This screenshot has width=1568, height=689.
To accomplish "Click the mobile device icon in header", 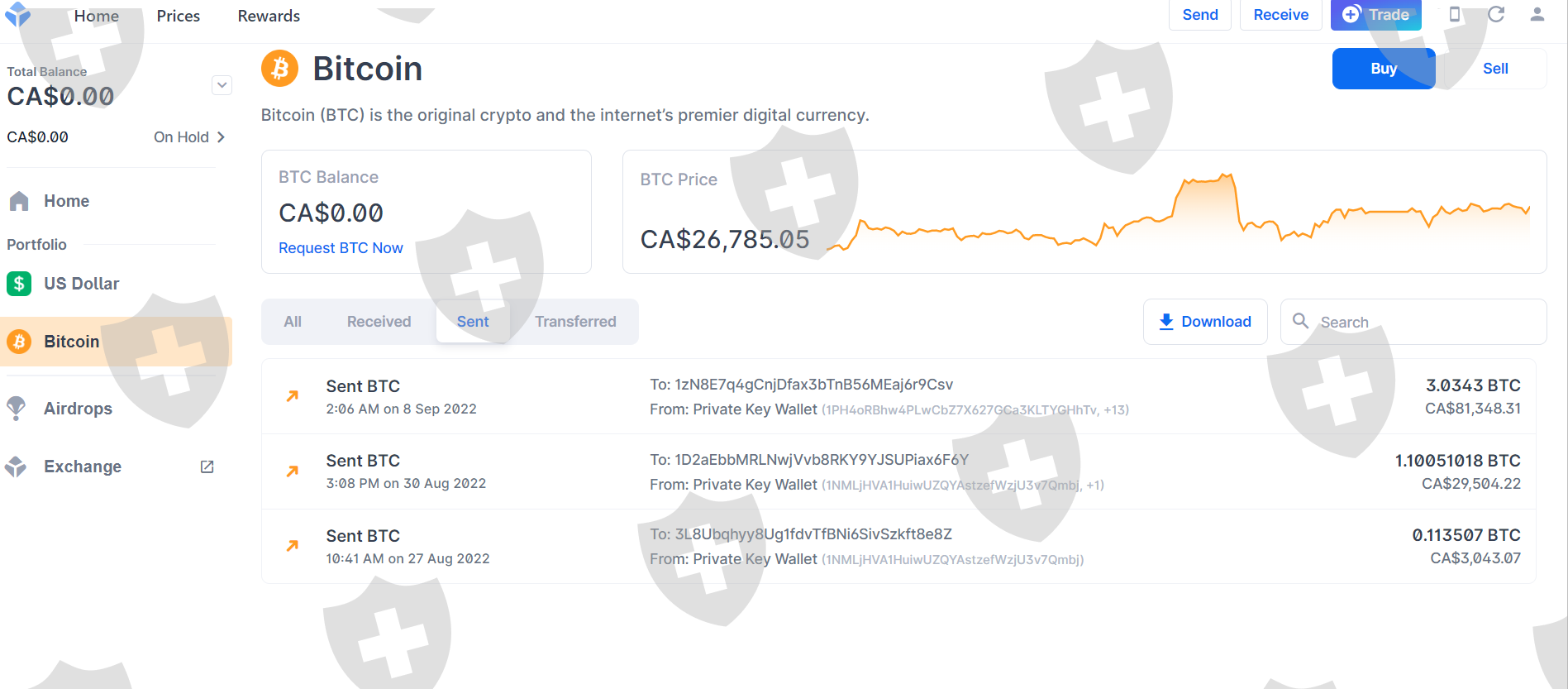I will 1455,14.
